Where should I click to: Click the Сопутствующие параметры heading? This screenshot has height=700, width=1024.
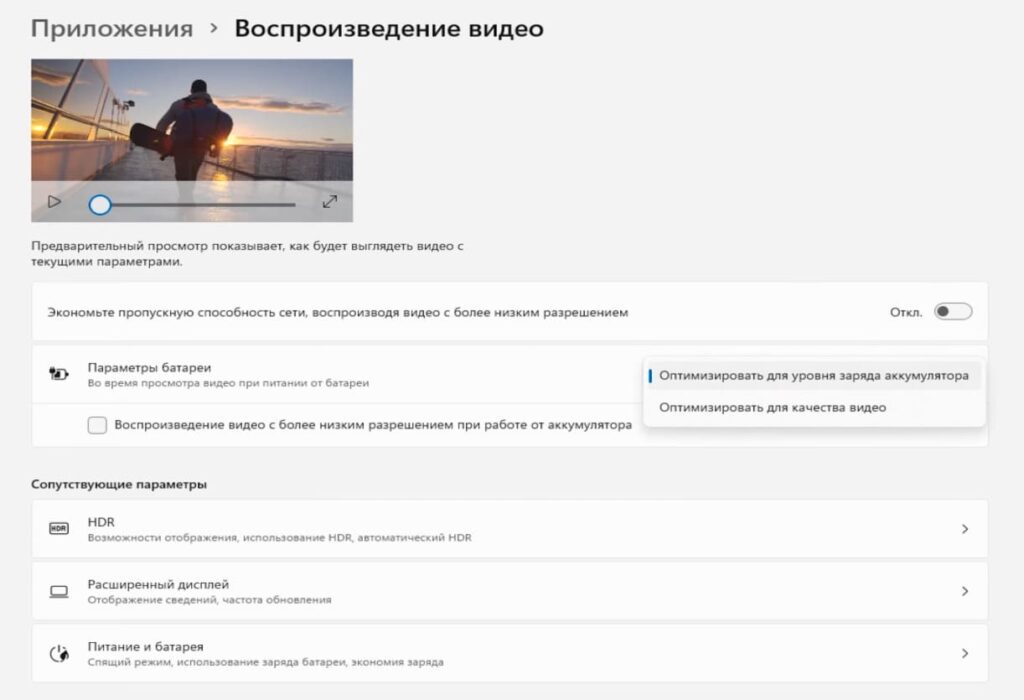coord(119,485)
